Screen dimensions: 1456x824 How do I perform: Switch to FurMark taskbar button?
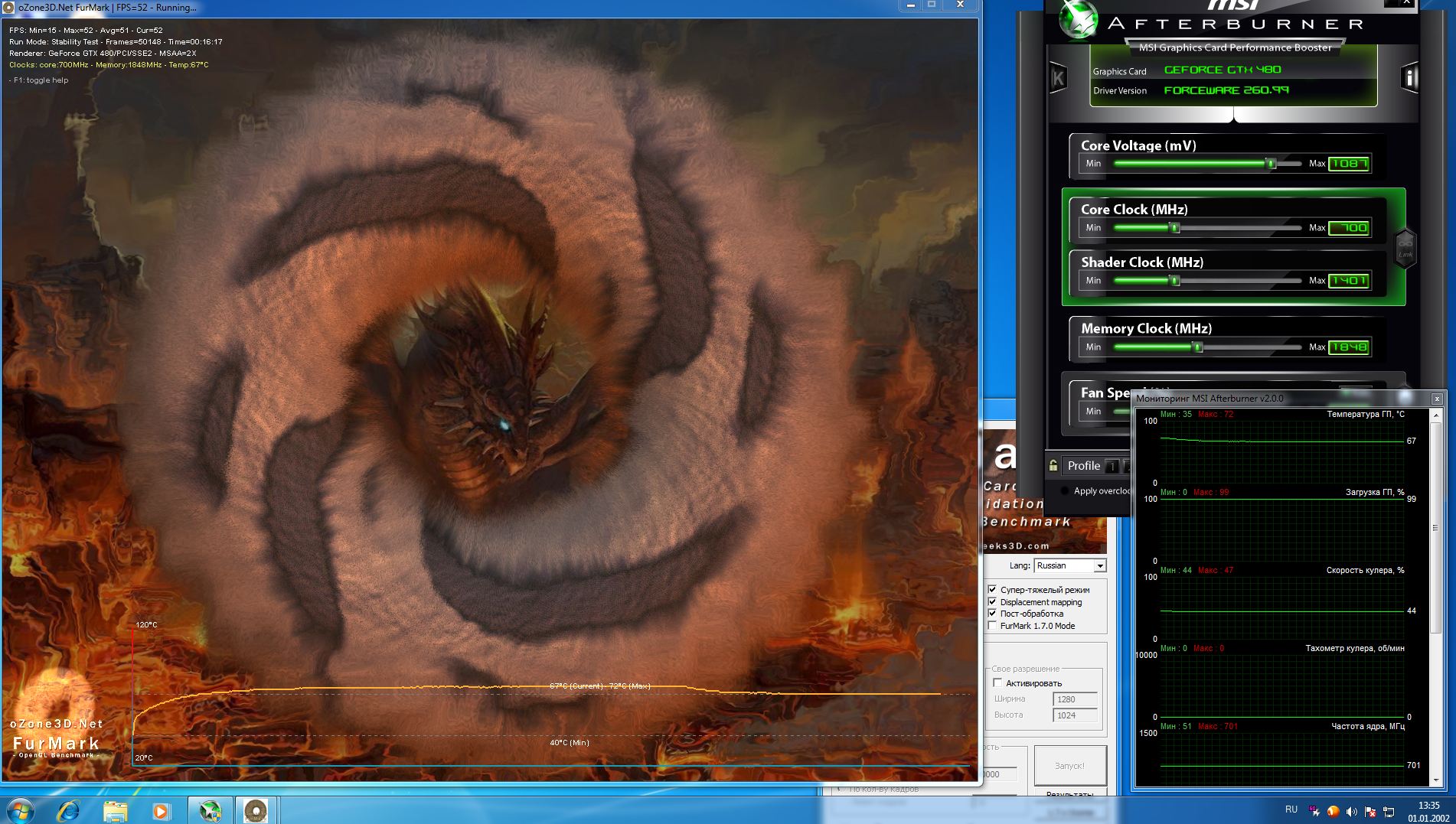(x=256, y=810)
